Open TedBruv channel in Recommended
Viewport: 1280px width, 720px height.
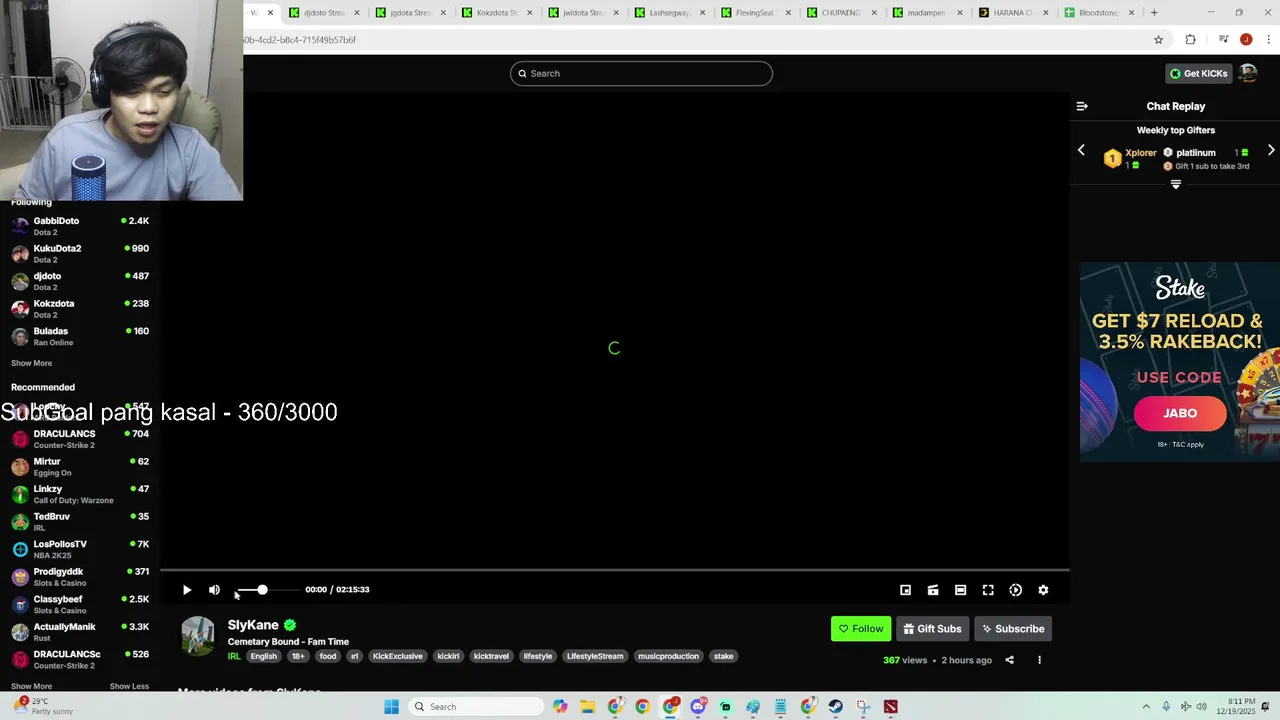(80, 522)
